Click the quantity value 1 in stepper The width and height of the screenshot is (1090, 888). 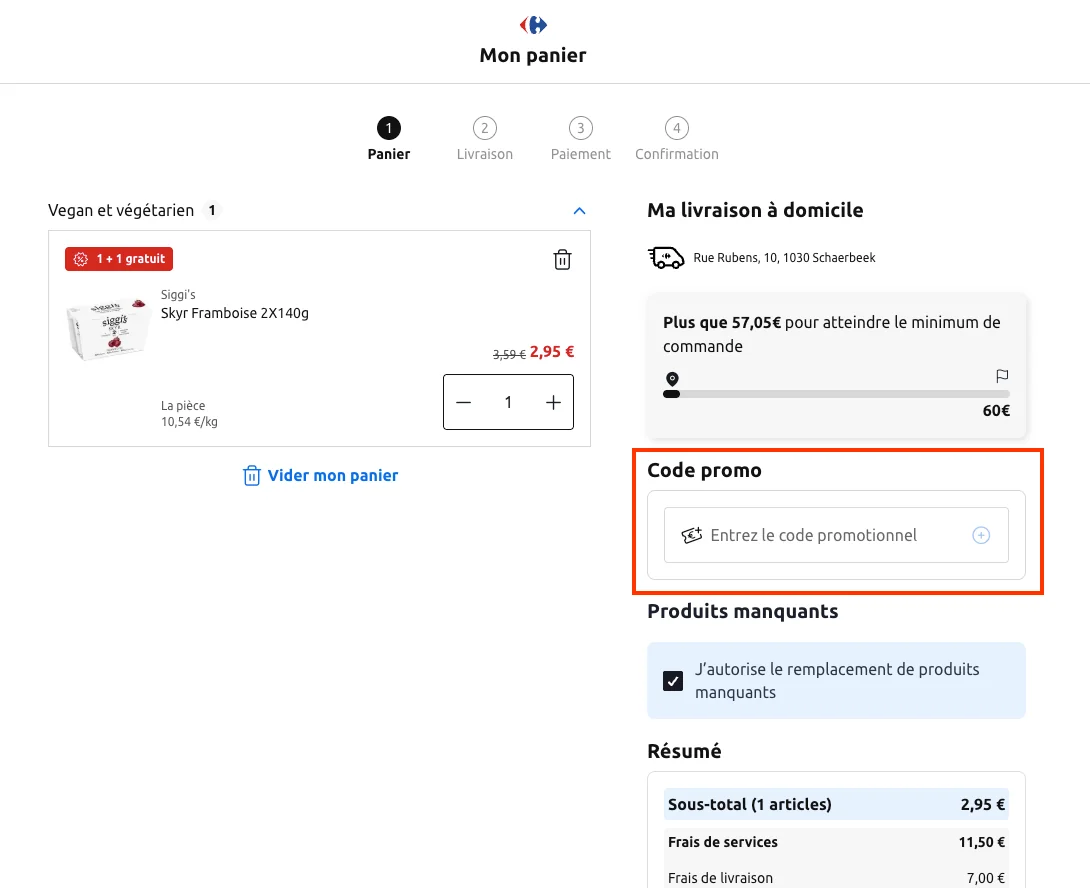(x=508, y=403)
